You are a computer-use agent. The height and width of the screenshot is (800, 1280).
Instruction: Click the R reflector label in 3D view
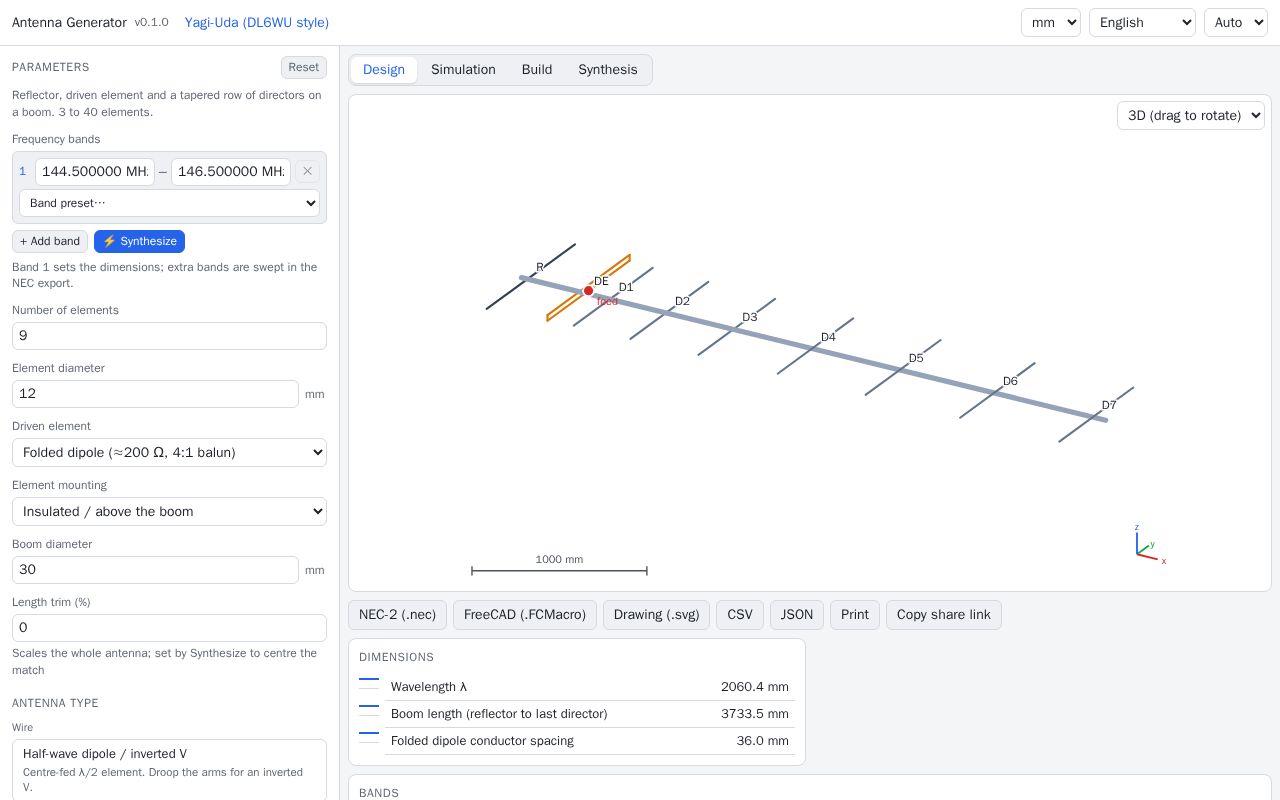(540, 267)
